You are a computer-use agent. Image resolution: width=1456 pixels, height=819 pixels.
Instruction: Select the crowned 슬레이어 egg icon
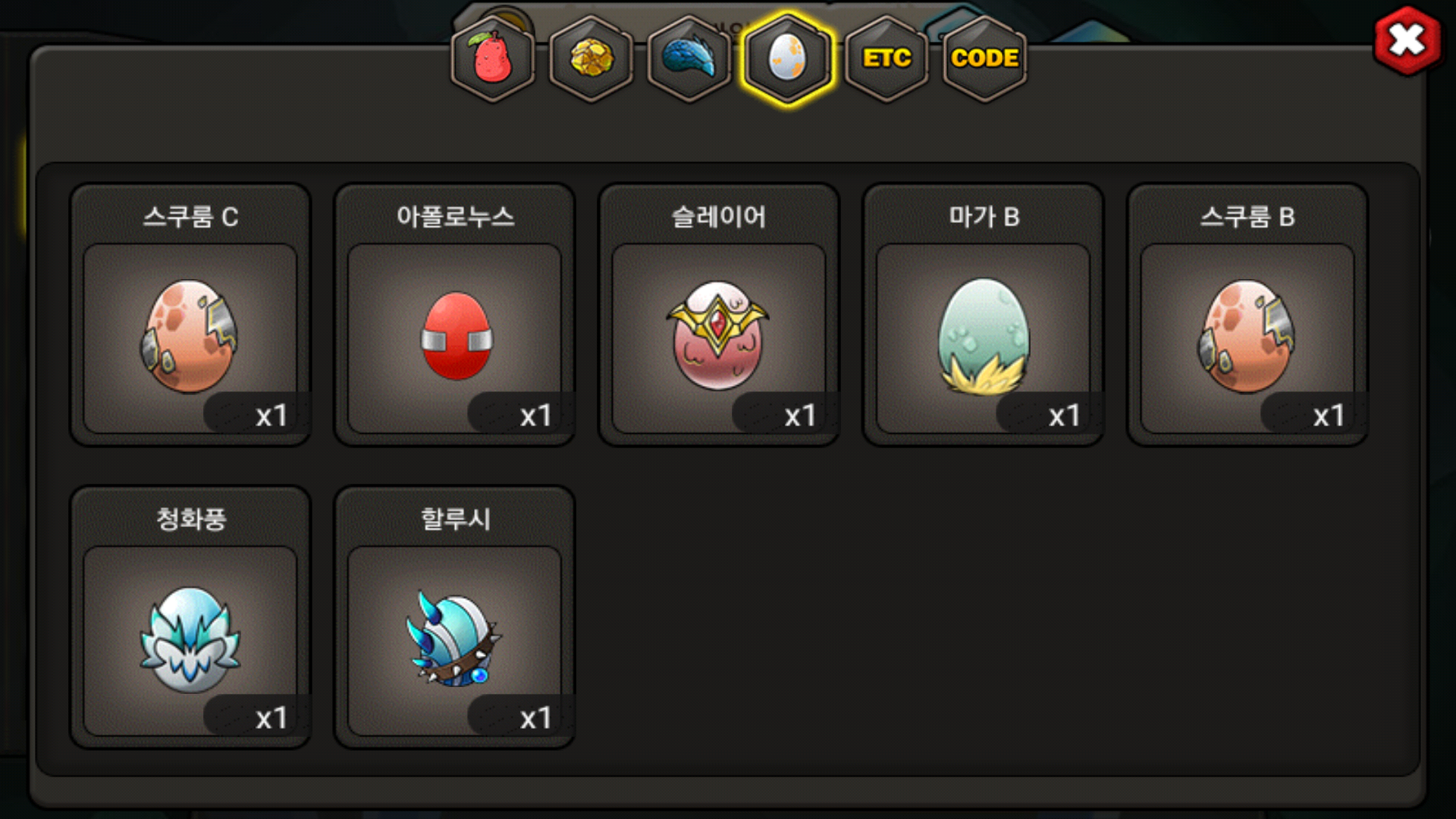(717, 336)
